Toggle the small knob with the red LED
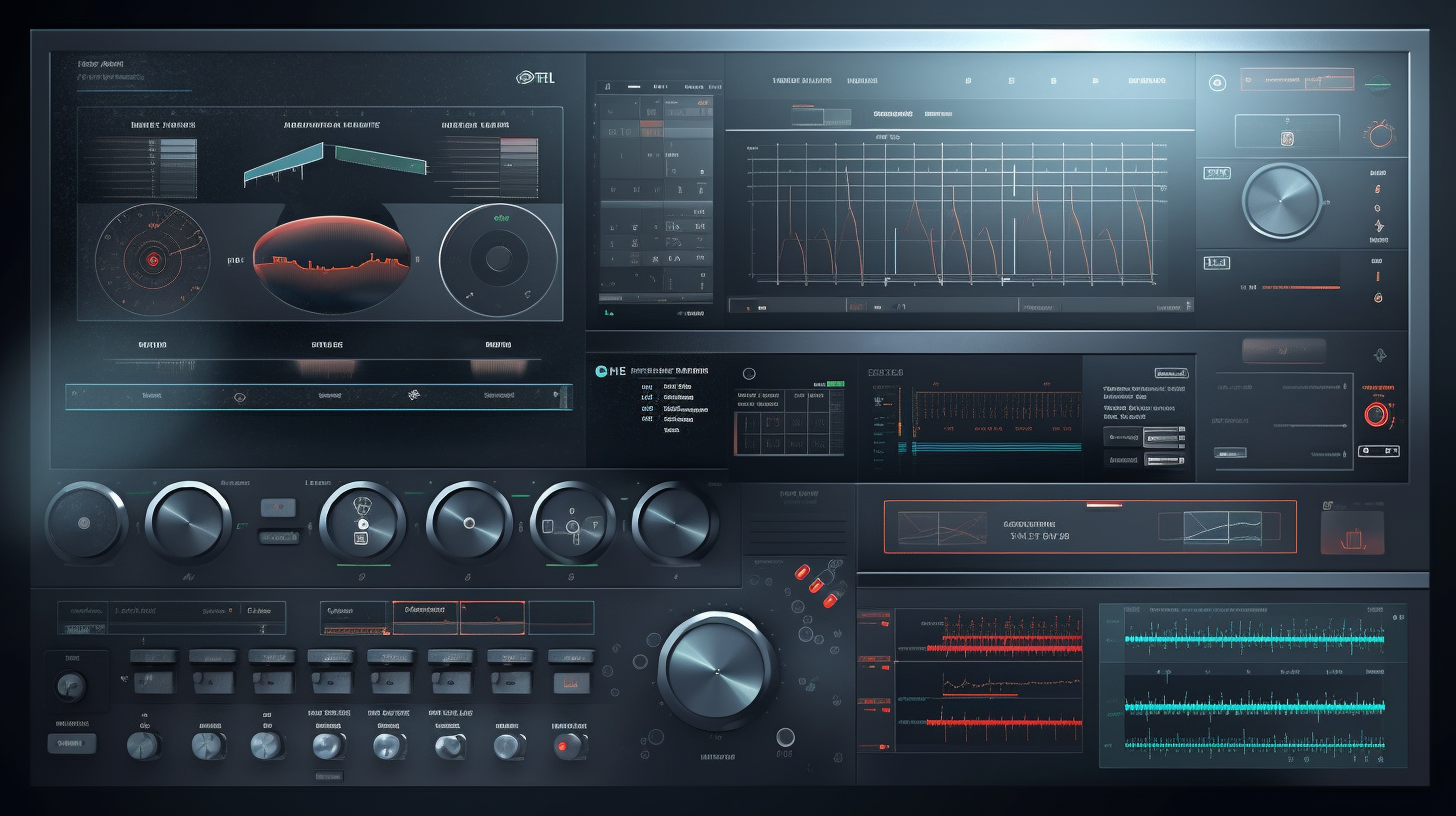 coord(570,745)
